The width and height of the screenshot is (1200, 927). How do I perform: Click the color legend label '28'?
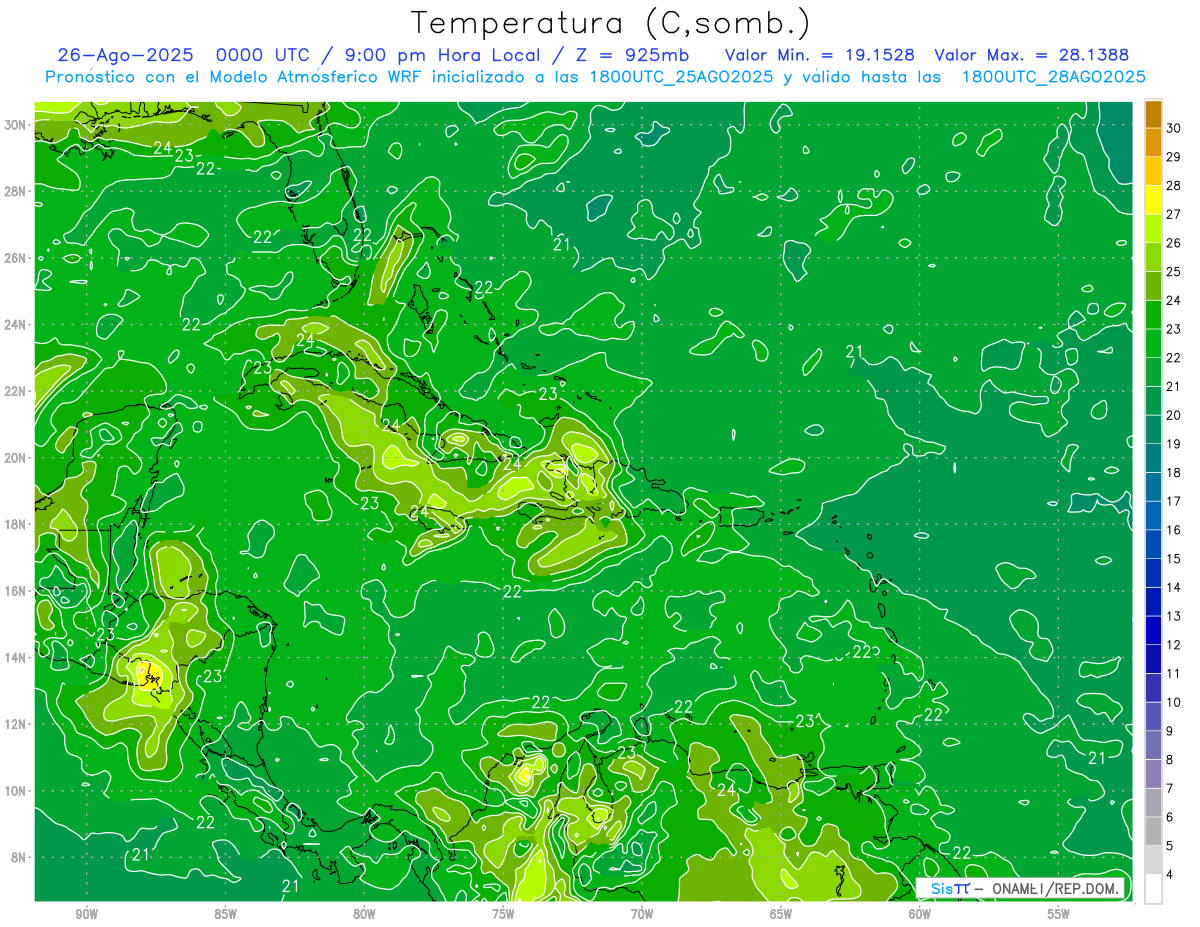(1173, 186)
